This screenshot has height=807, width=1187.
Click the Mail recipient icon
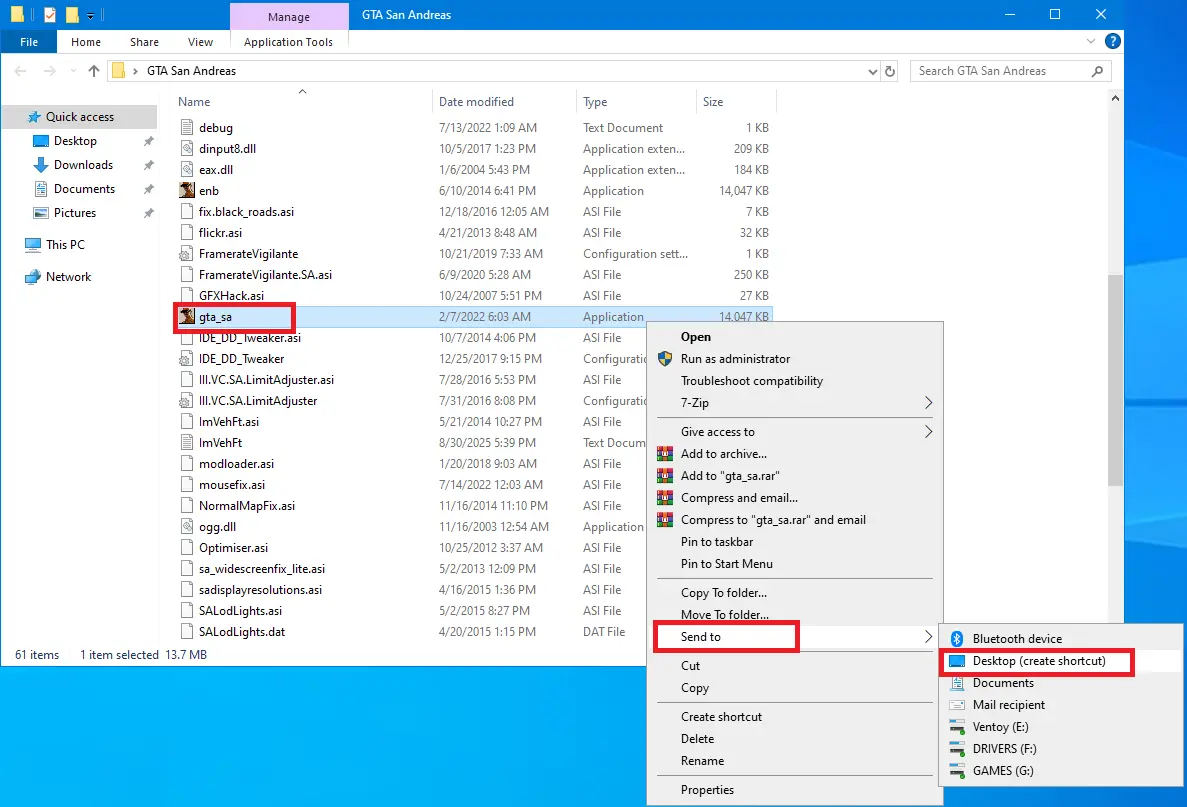(957, 705)
